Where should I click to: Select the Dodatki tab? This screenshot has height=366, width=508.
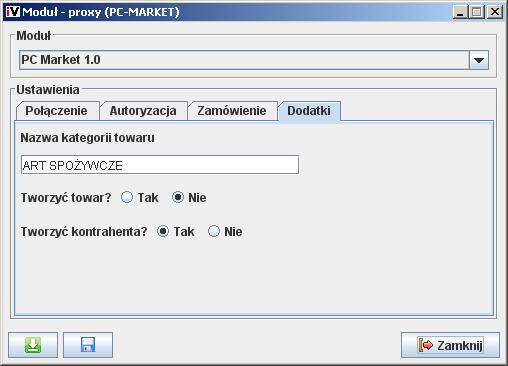(309, 111)
